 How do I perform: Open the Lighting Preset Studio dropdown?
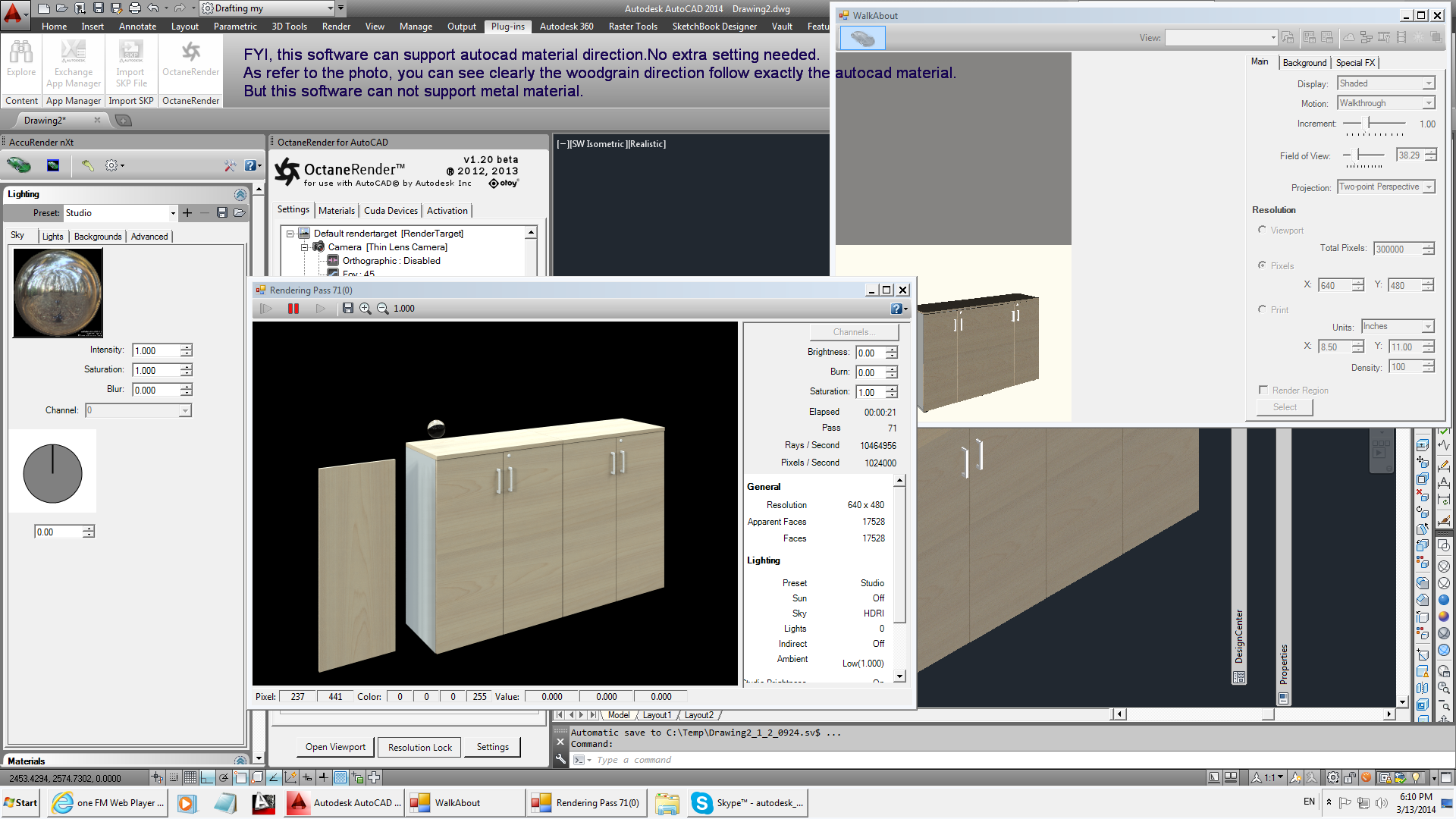[173, 213]
